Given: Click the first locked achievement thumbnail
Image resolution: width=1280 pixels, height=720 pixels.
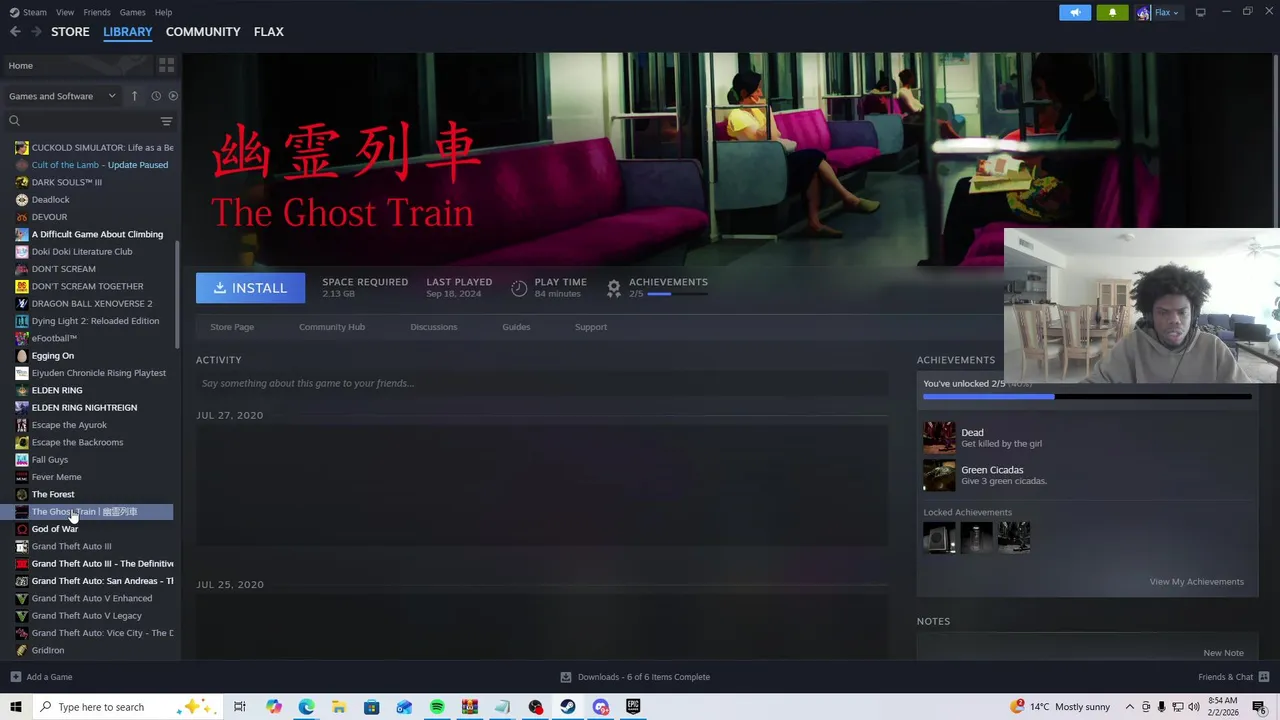Looking at the screenshot, I should pyautogui.click(x=939, y=538).
